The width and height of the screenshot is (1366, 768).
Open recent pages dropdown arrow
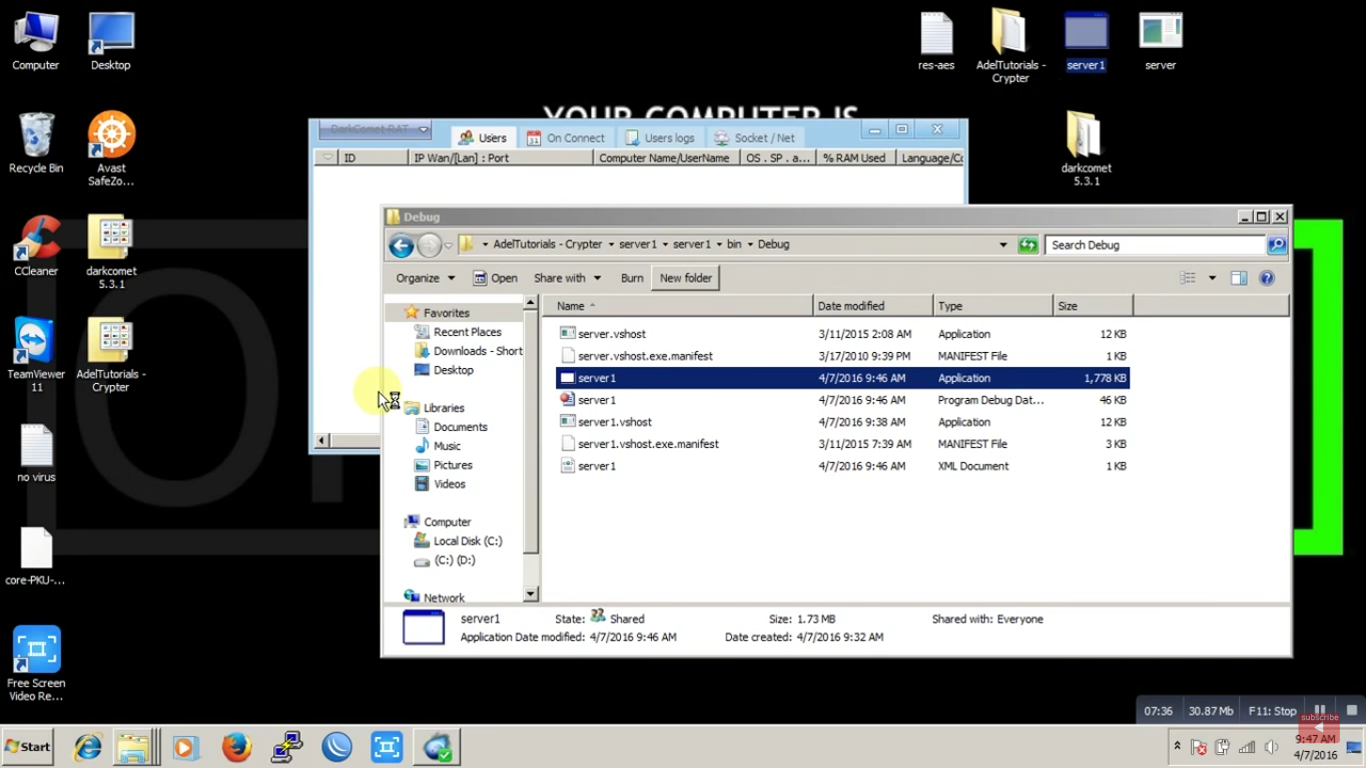[x=449, y=245]
